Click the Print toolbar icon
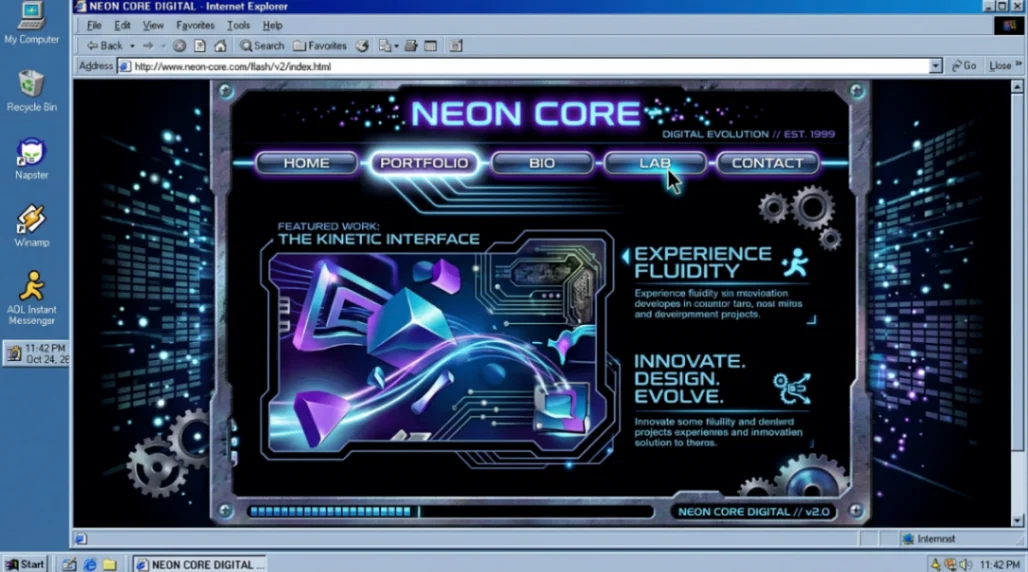1028x572 pixels. click(x=411, y=46)
